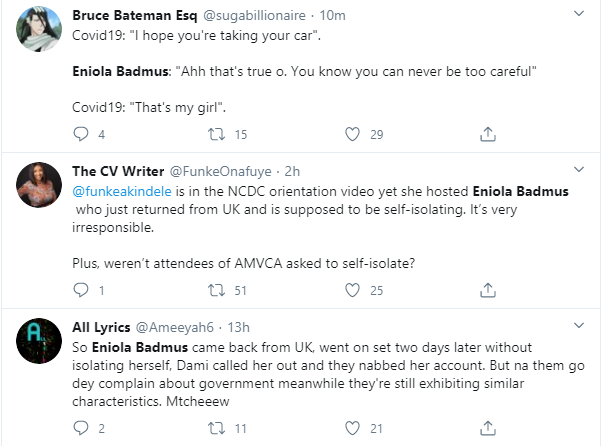Reply to Bruce Bateman Esq's tweet
602x446 pixels.
coord(82,134)
